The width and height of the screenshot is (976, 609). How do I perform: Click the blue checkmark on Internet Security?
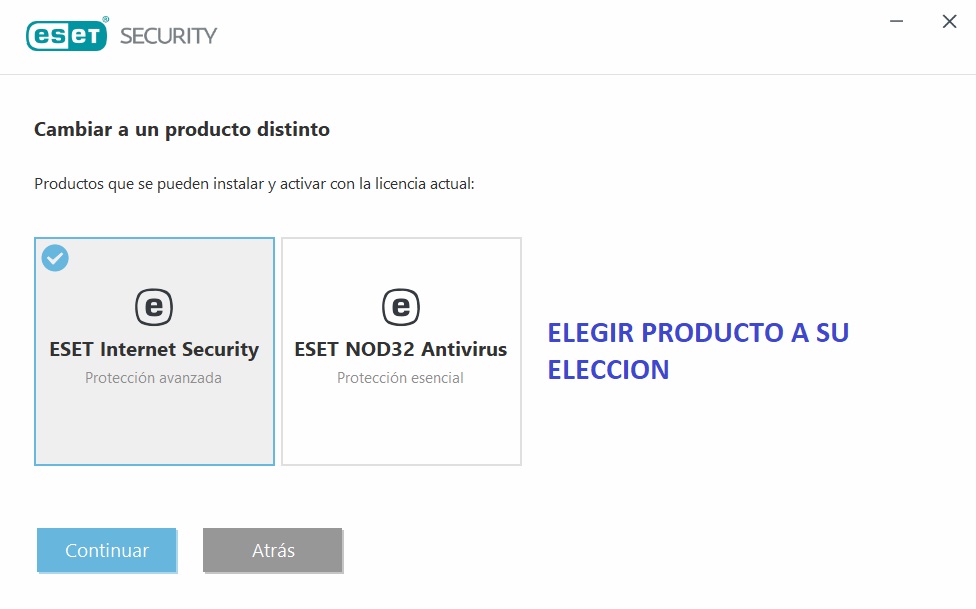[x=55, y=257]
